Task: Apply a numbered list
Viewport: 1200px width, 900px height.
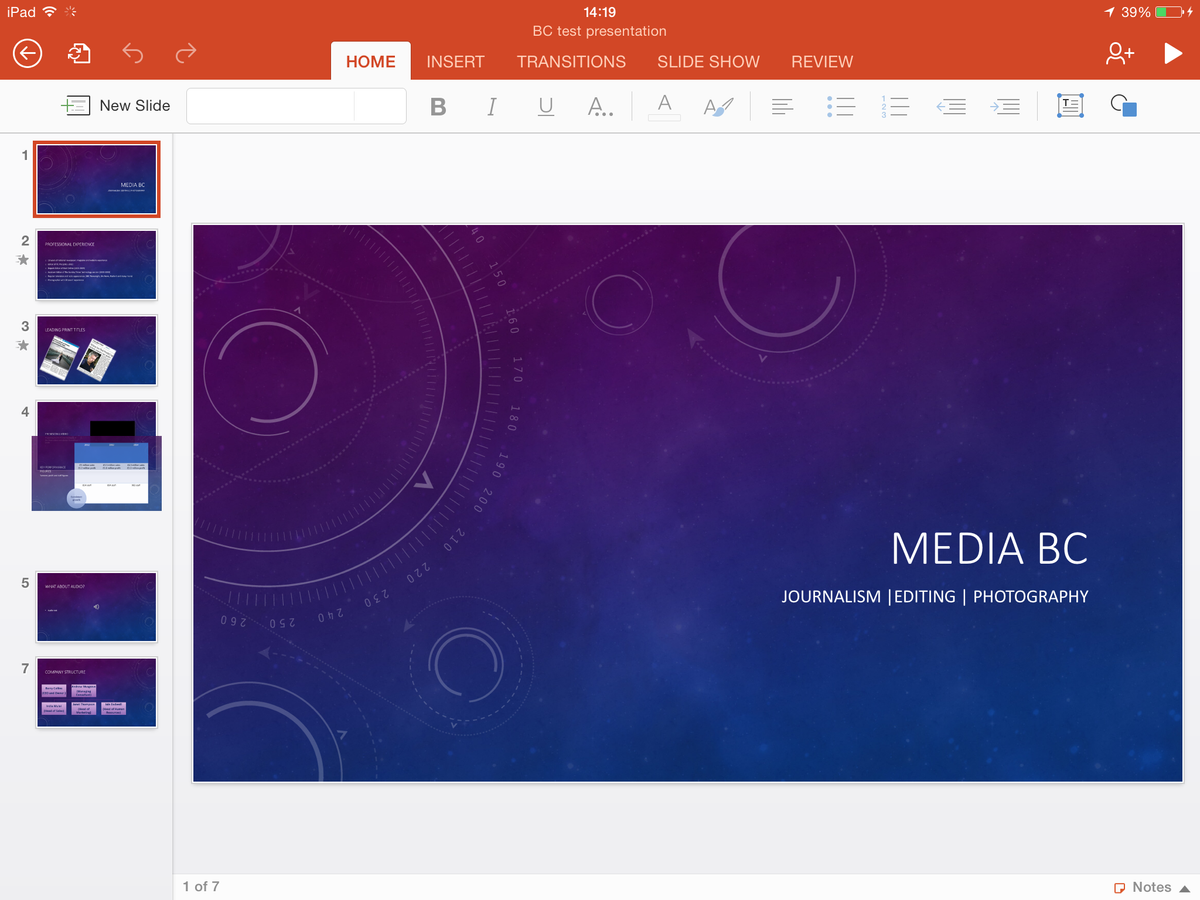Action: (x=895, y=105)
